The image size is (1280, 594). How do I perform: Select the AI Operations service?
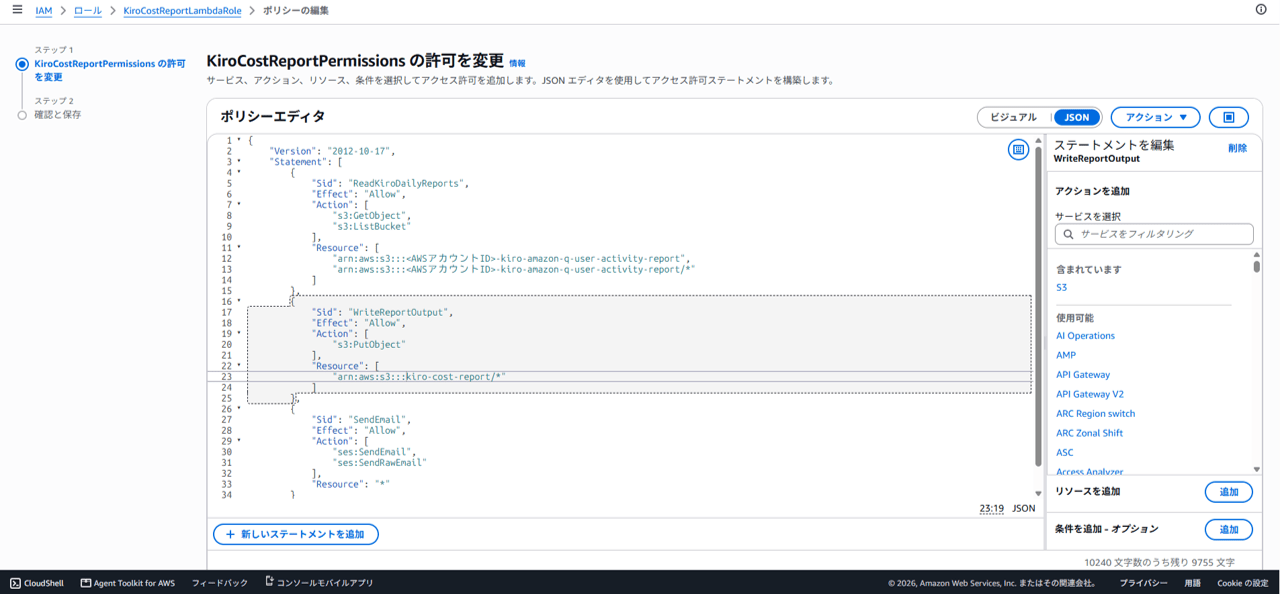coord(1085,336)
